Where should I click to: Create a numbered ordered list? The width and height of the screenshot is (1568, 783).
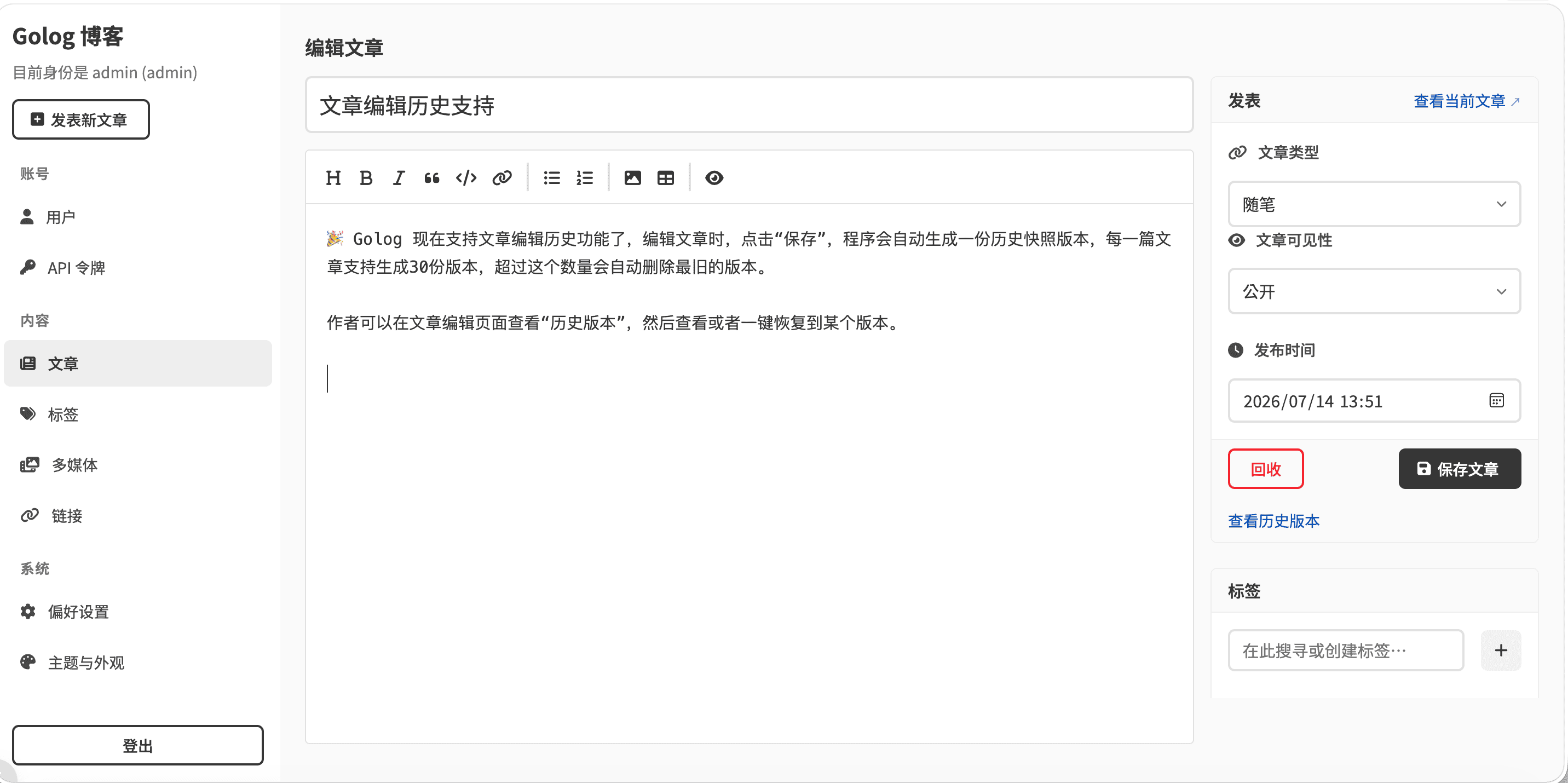click(584, 178)
